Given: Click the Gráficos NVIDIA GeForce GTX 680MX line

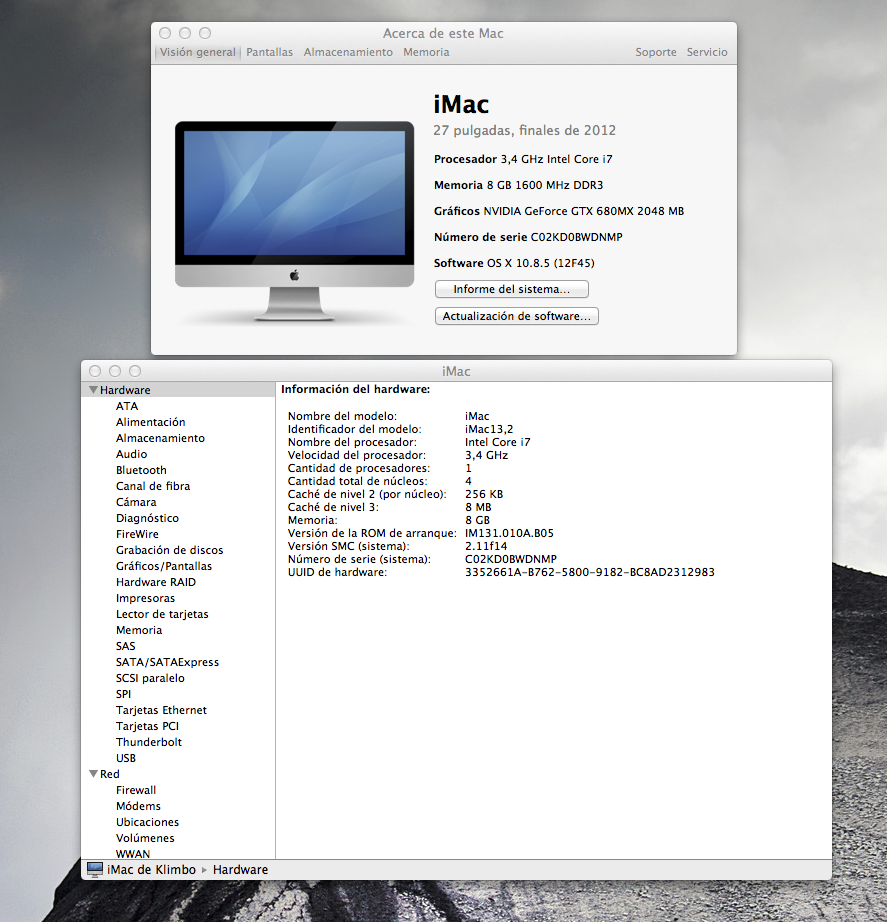Looking at the screenshot, I should click(559, 211).
